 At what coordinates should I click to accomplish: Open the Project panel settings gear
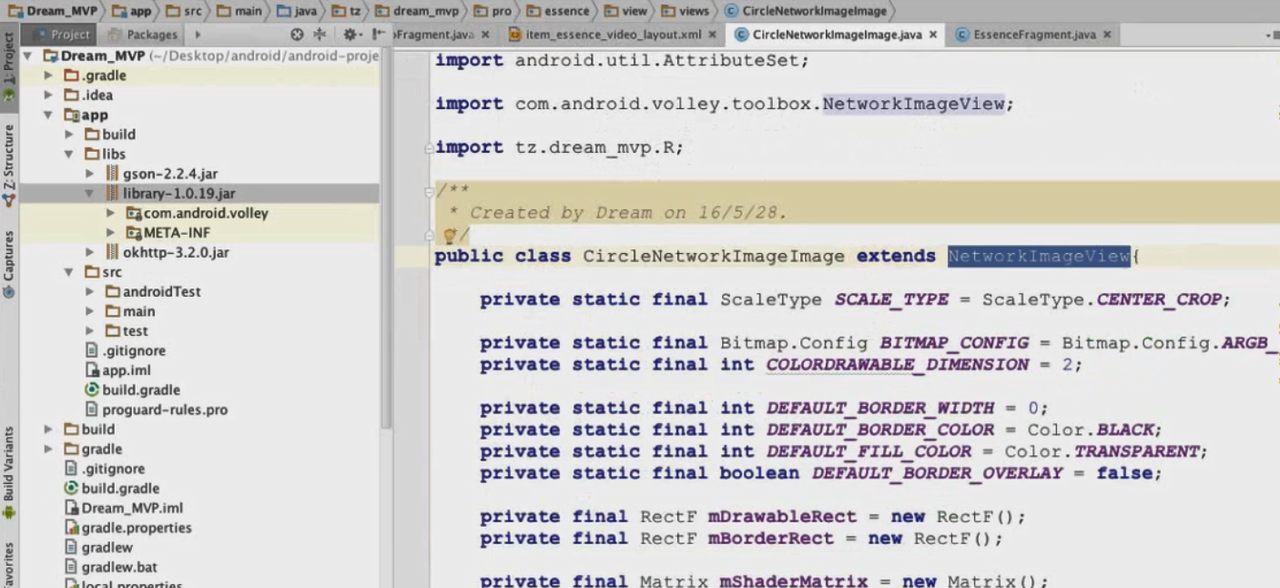point(349,34)
